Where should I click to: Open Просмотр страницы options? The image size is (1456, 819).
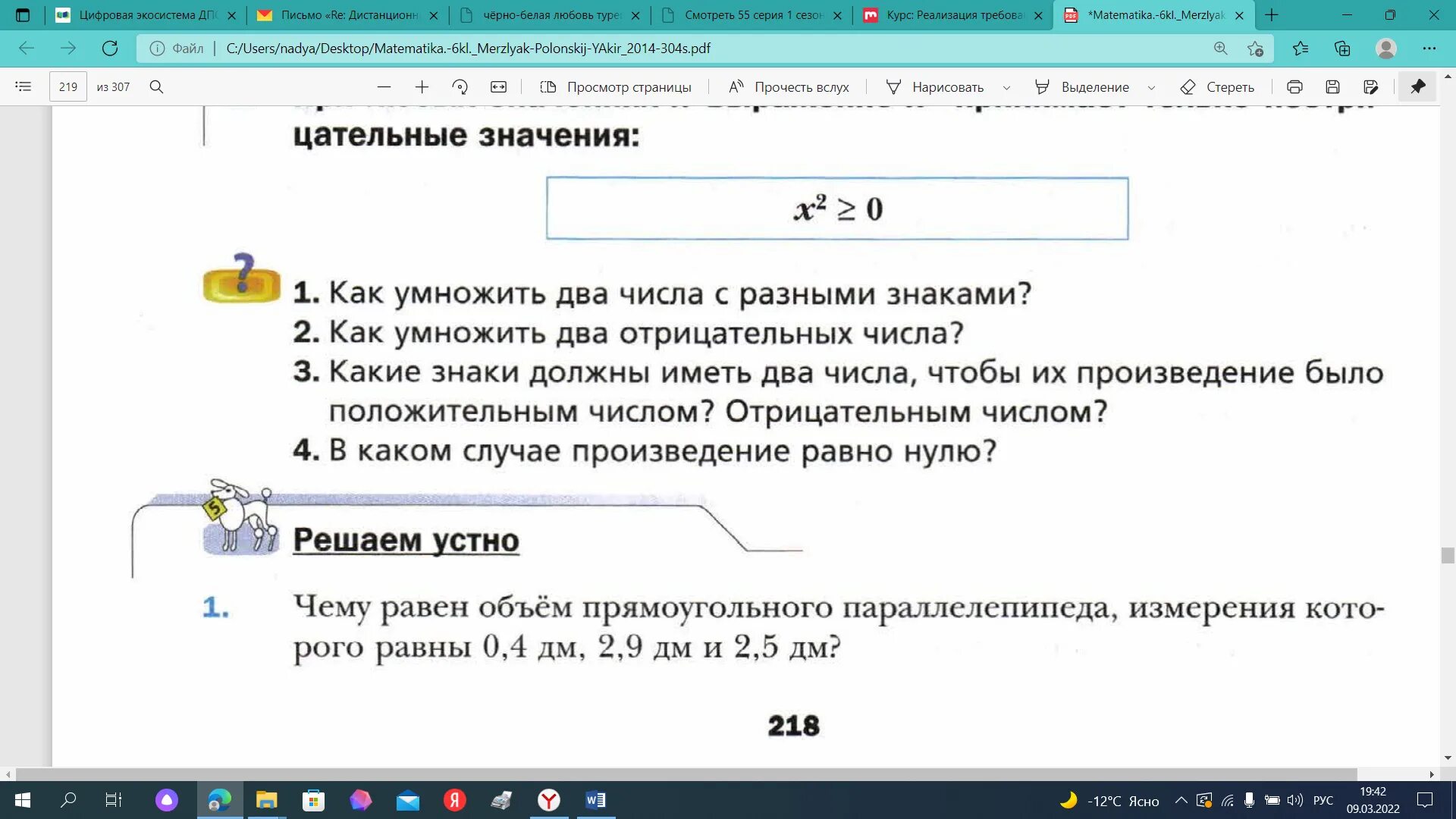(616, 87)
